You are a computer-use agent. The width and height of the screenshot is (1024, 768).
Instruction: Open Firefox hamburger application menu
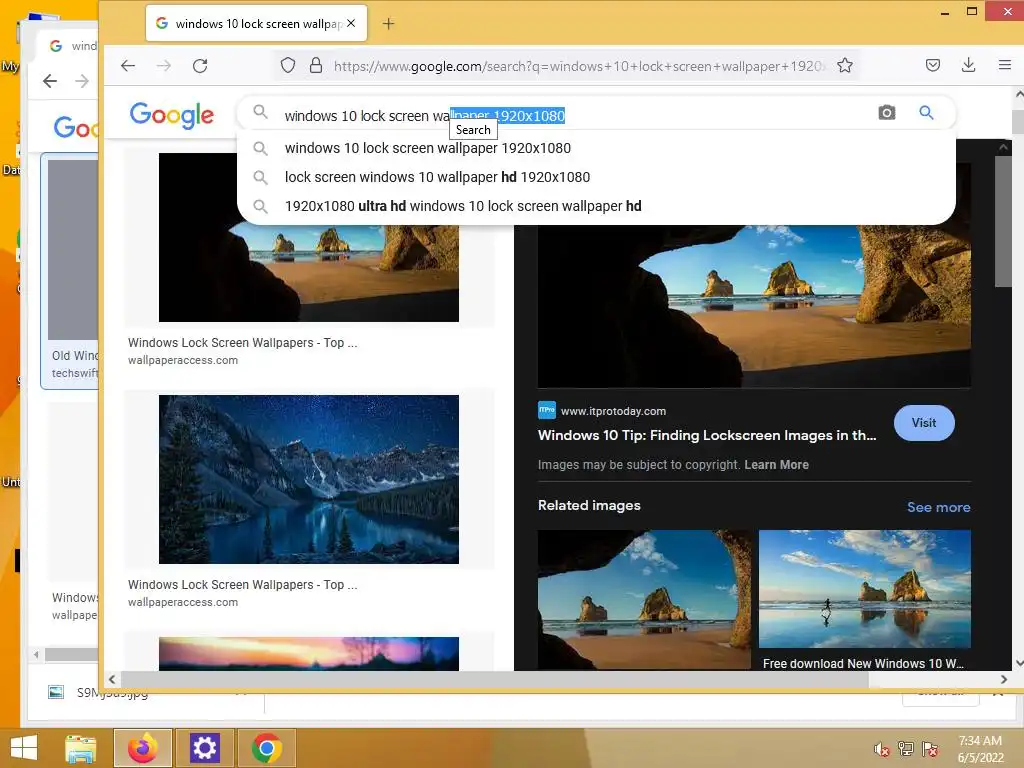click(x=1005, y=65)
